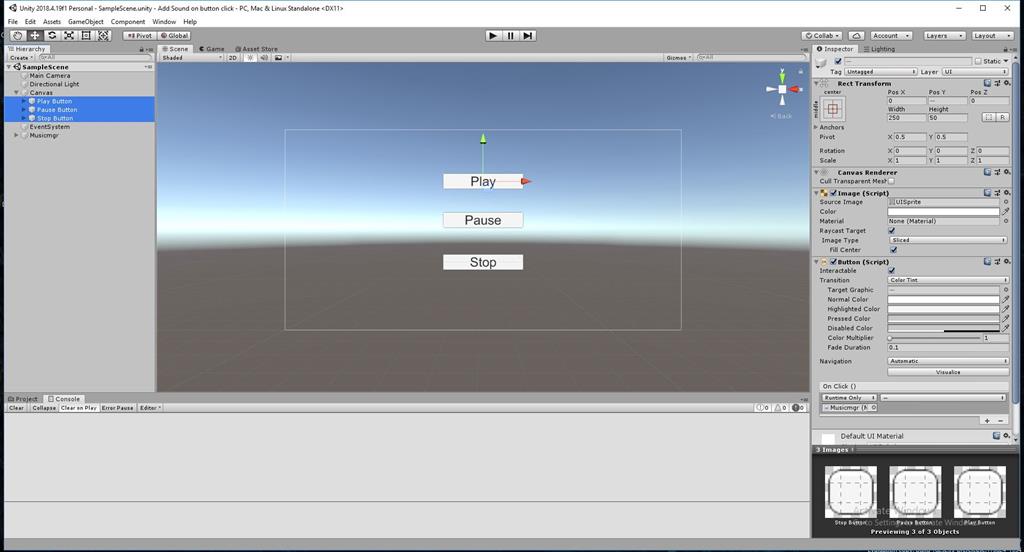Open the Layer dropdown showing UI
Screen dimensions: 1024x552
[976, 71]
